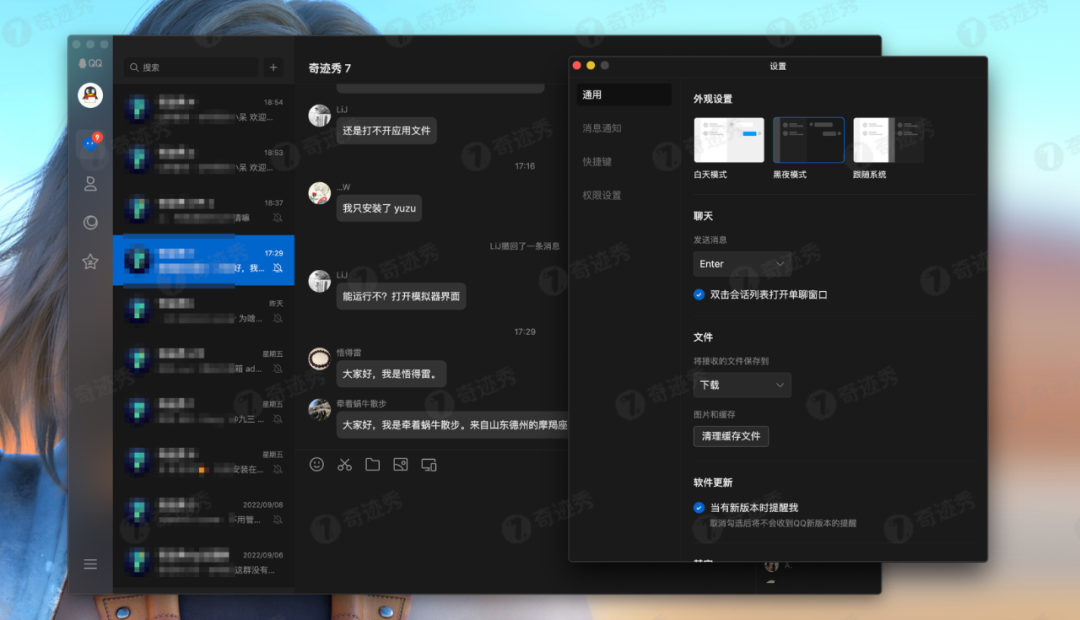This screenshot has width=1080, height=620.
Task: Close the 设置 window with red button
Action: tap(577, 65)
